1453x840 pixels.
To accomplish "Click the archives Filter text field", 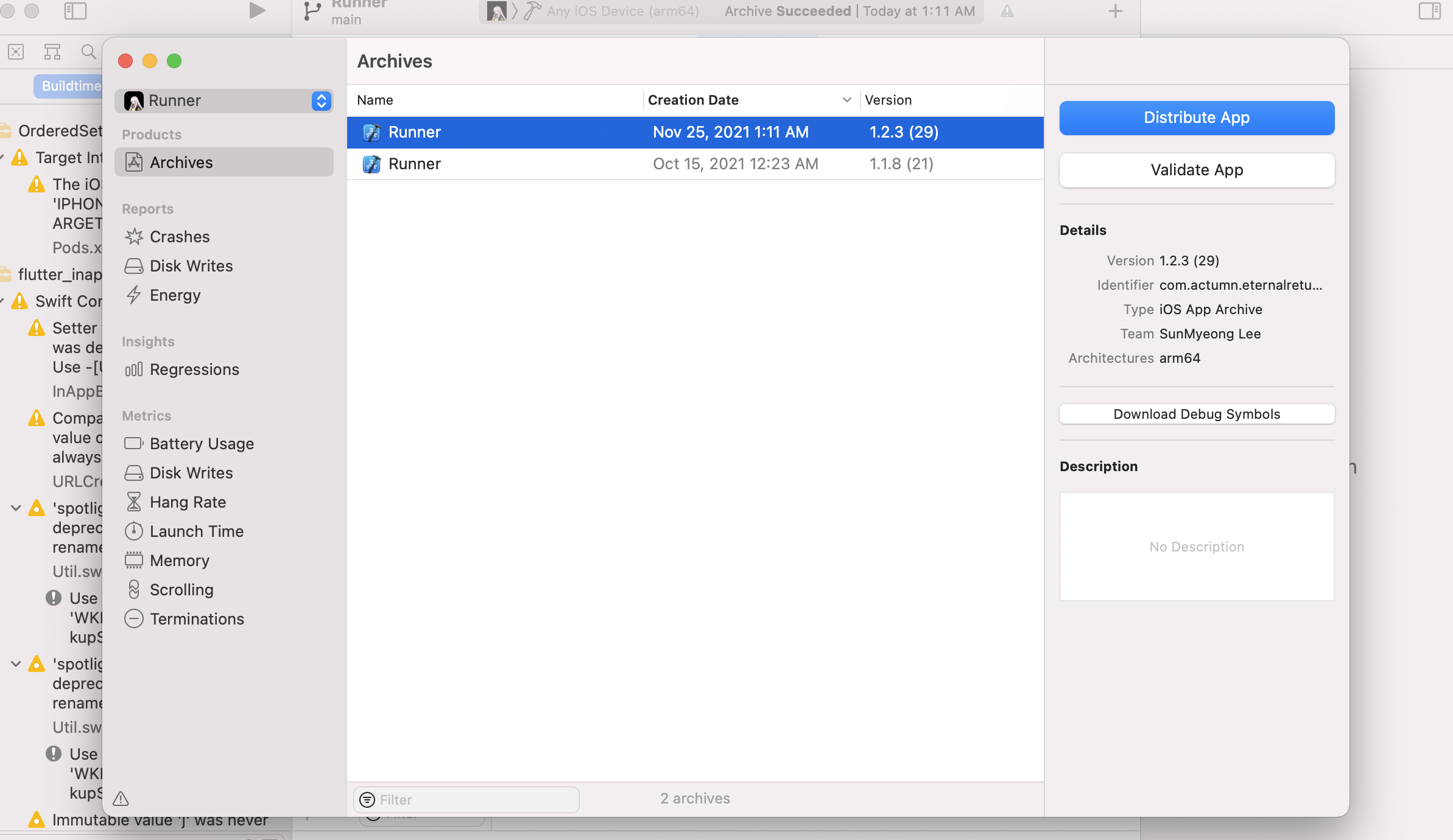I will click(x=475, y=799).
